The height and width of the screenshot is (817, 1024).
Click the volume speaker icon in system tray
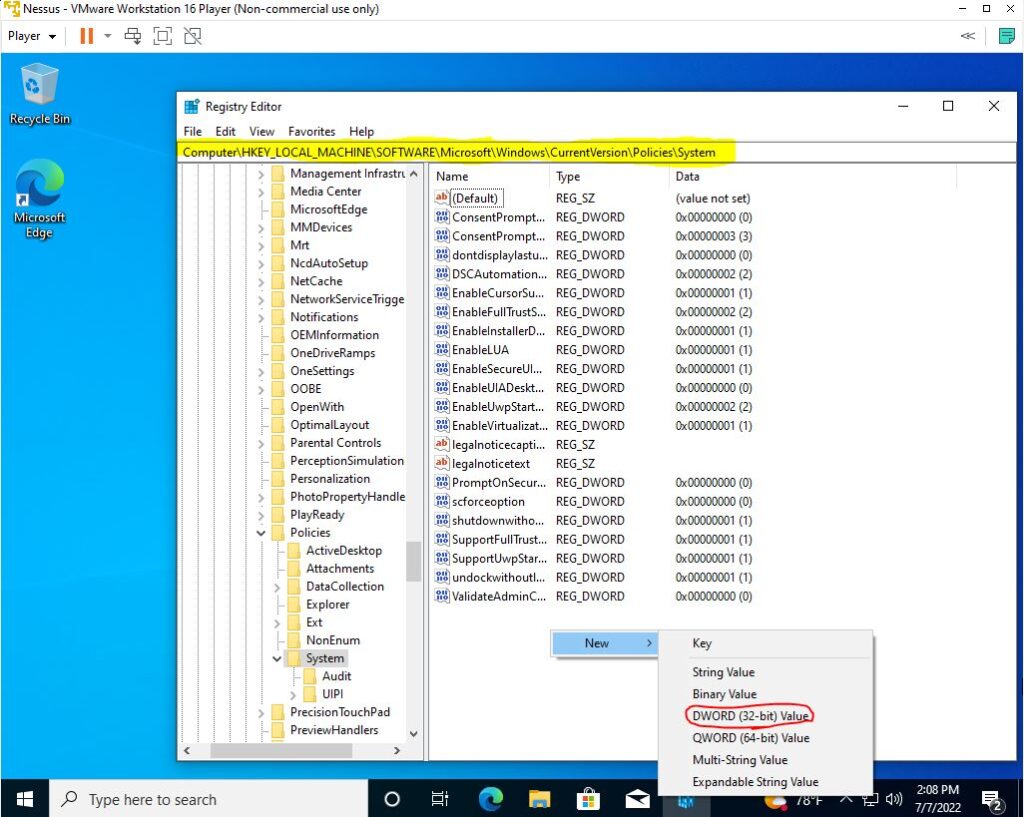pos(893,799)
